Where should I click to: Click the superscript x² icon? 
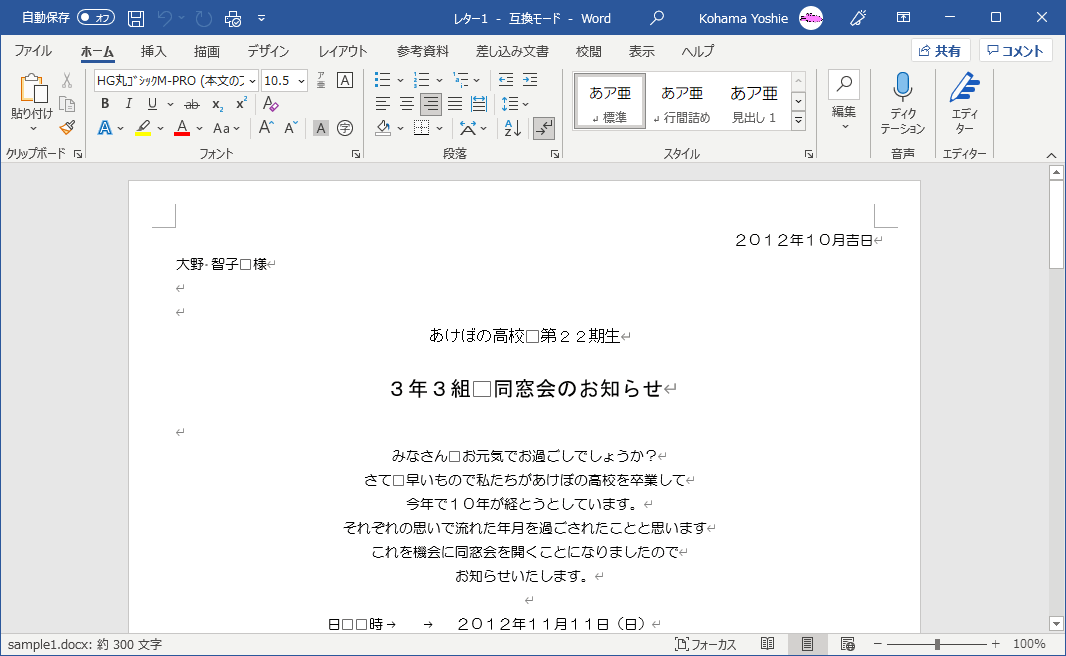click(x=241, y=103)
